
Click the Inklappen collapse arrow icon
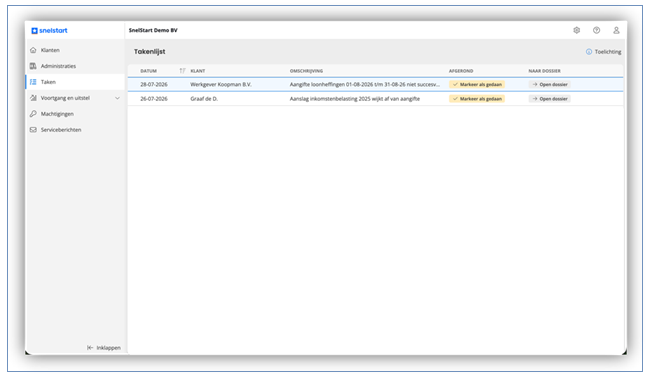pos(90,348)
